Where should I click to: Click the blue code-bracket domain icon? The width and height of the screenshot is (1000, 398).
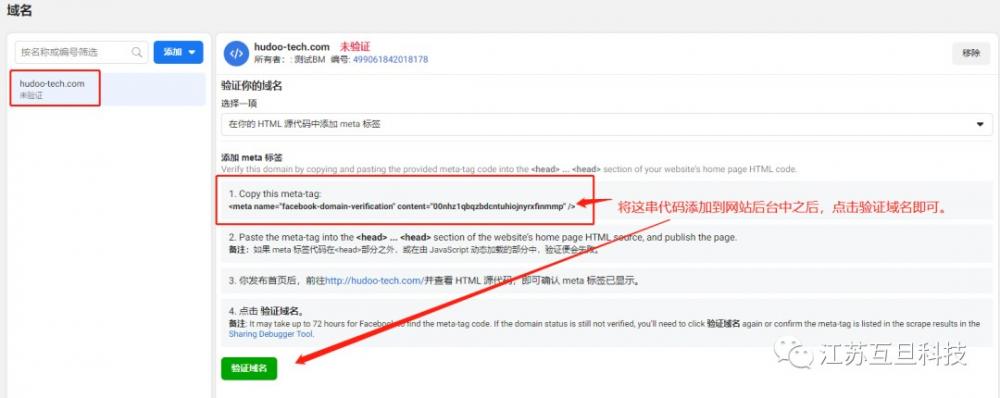pos(236,53)
